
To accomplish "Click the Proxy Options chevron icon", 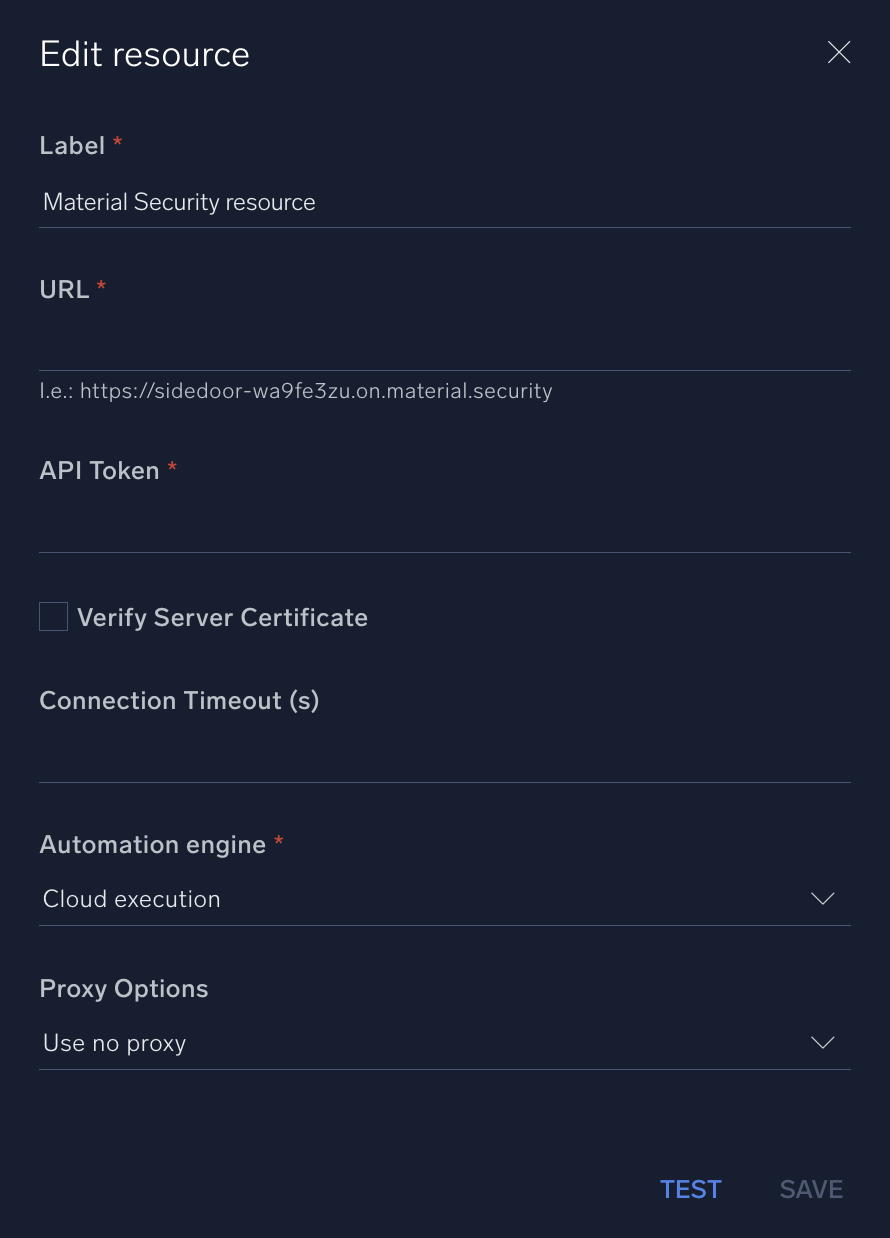I will click(822, 1042).
